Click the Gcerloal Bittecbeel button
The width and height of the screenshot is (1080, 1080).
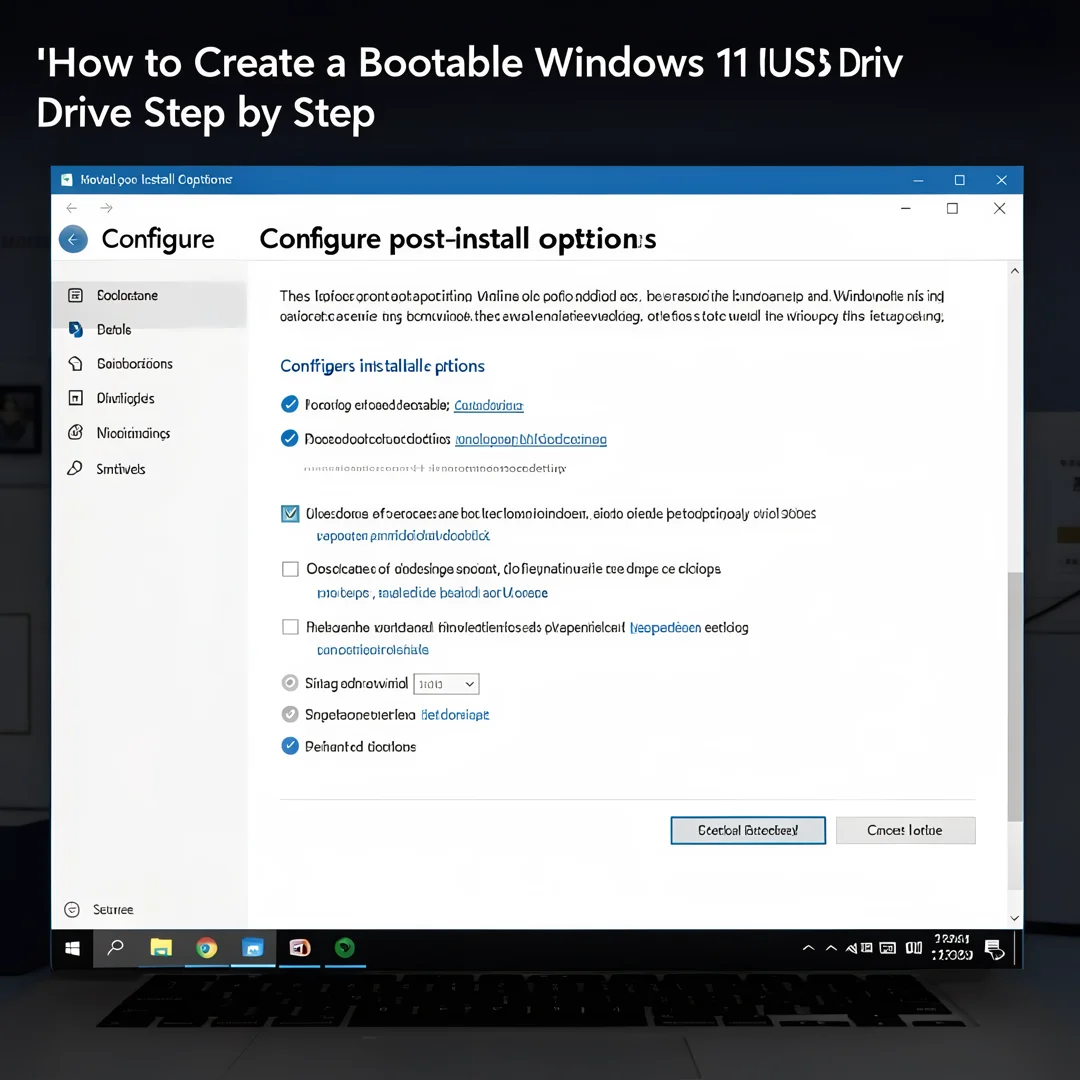[x=748, y=830]
